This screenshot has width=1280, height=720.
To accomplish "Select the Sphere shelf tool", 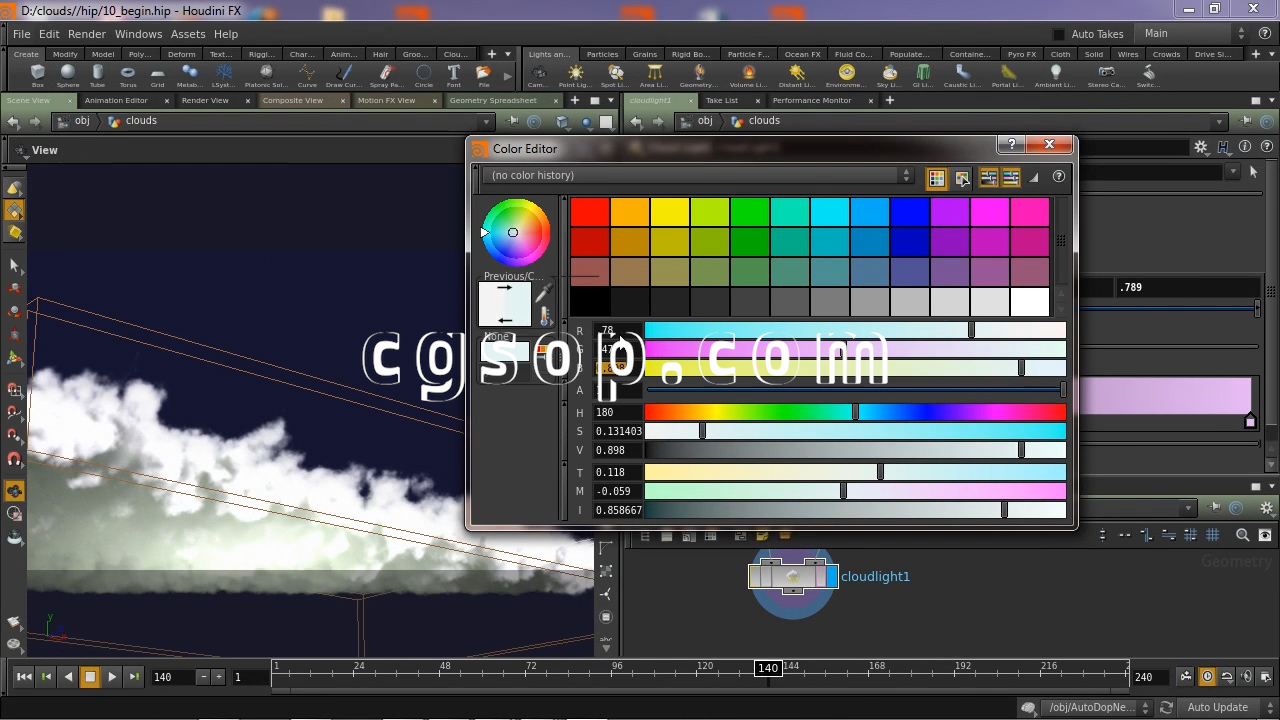I will [x=68, y=76].
